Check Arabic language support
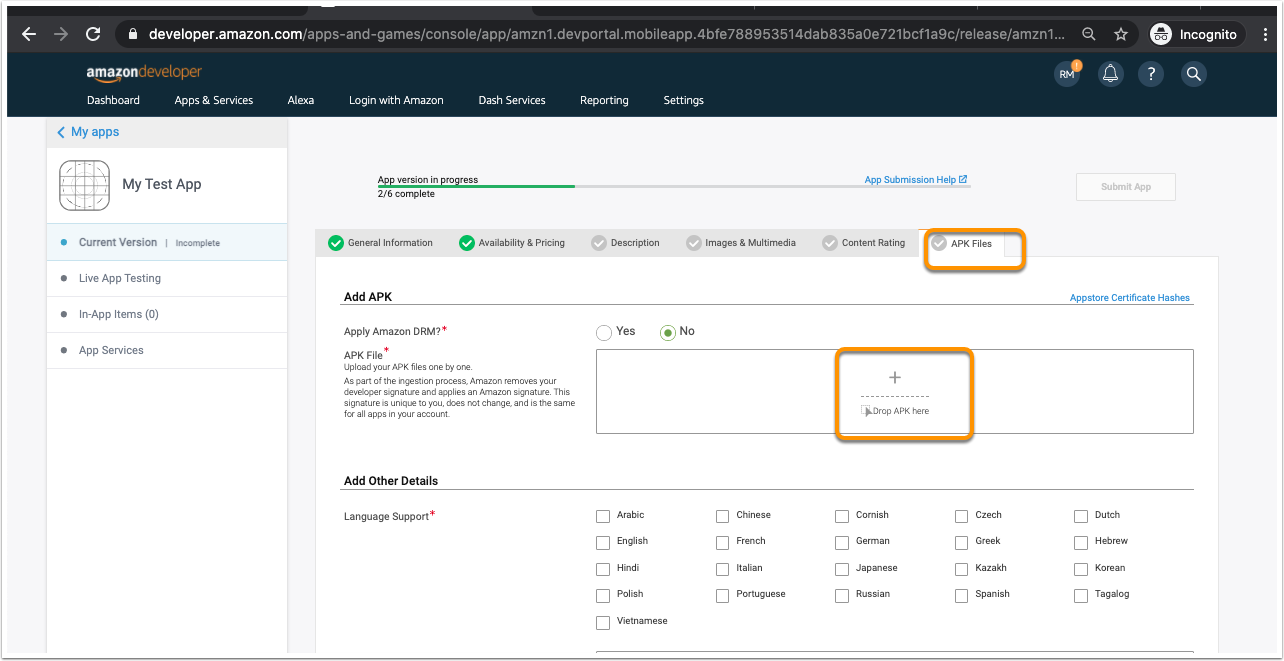 pos(603,516)
